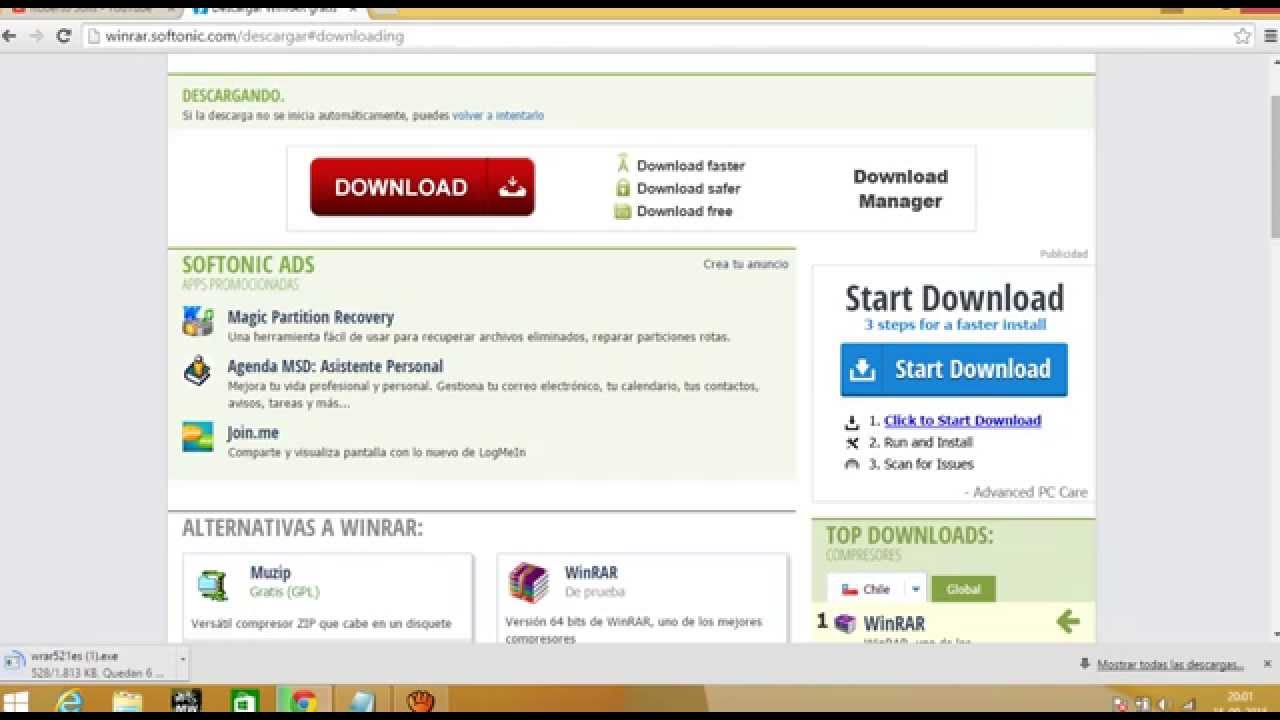1280x720 pixels.
Task: Open the Magic Partition Recovery link
Action: pos(311,317)
